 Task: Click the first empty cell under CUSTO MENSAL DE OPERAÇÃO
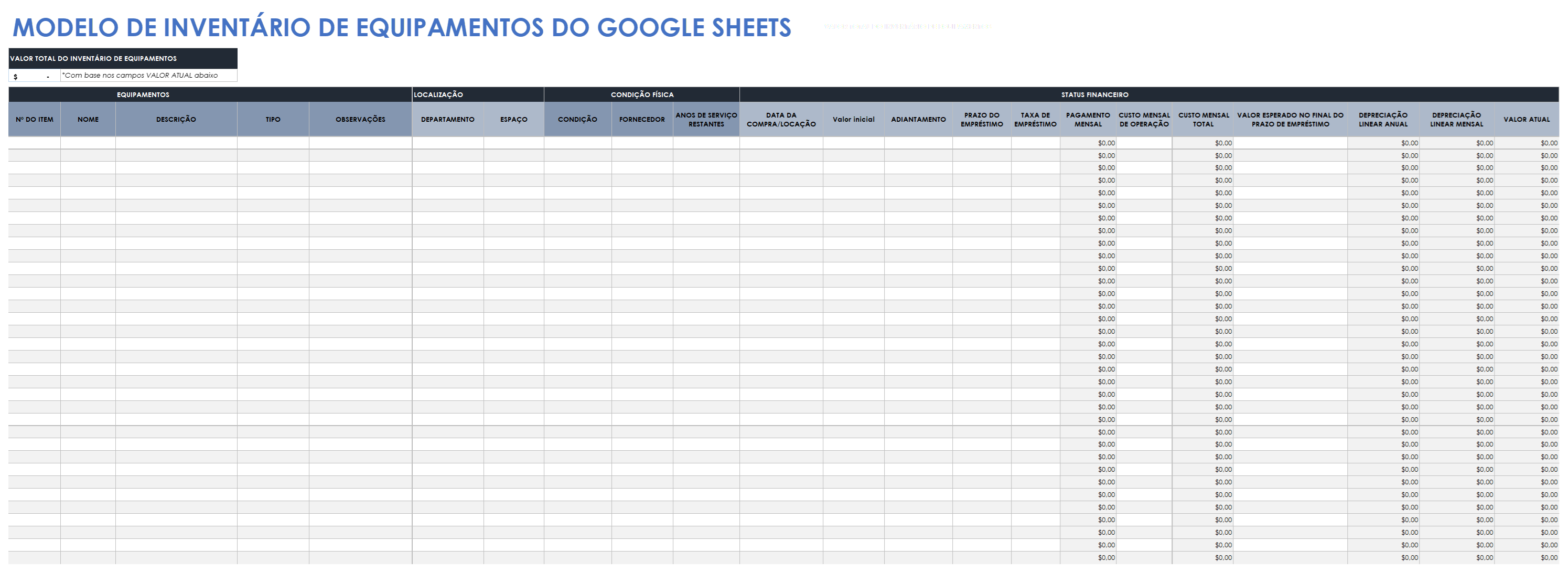click(1144, 143)
